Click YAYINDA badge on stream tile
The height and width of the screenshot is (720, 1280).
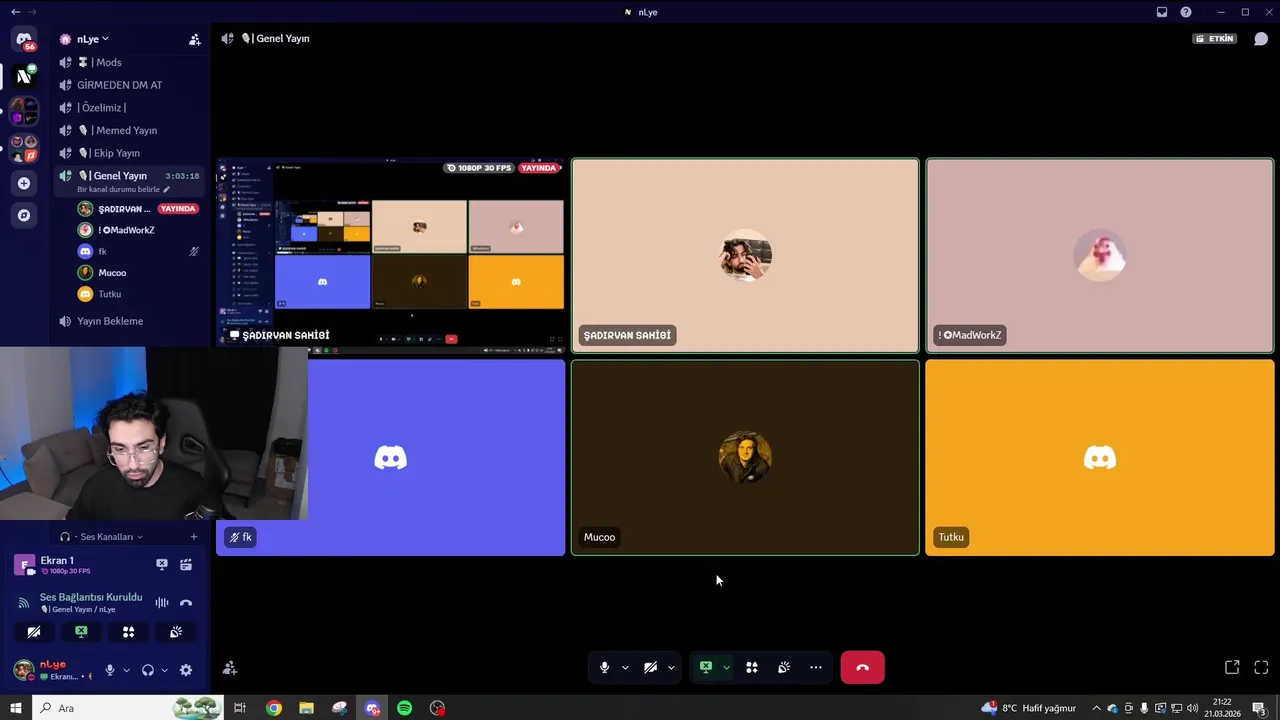coord(539,168)
